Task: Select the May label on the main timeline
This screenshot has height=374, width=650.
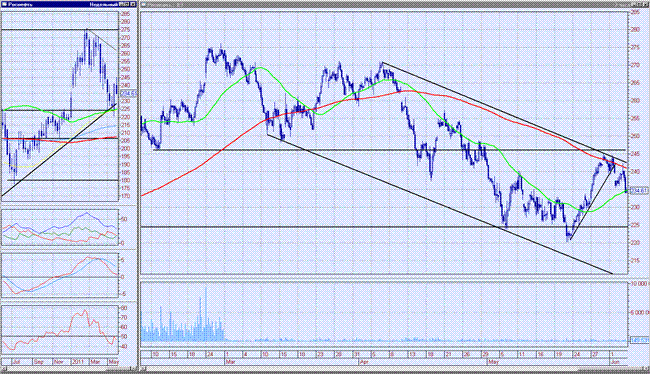Action: click(x=493, y=362)
